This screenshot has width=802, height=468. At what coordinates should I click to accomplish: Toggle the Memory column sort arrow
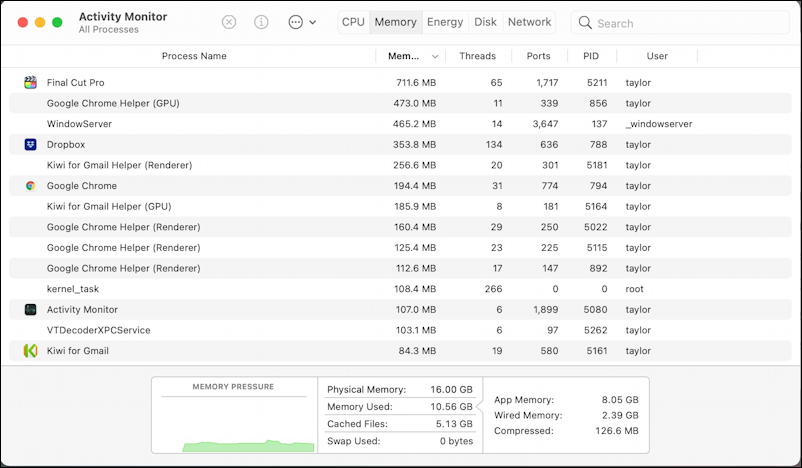435,56
